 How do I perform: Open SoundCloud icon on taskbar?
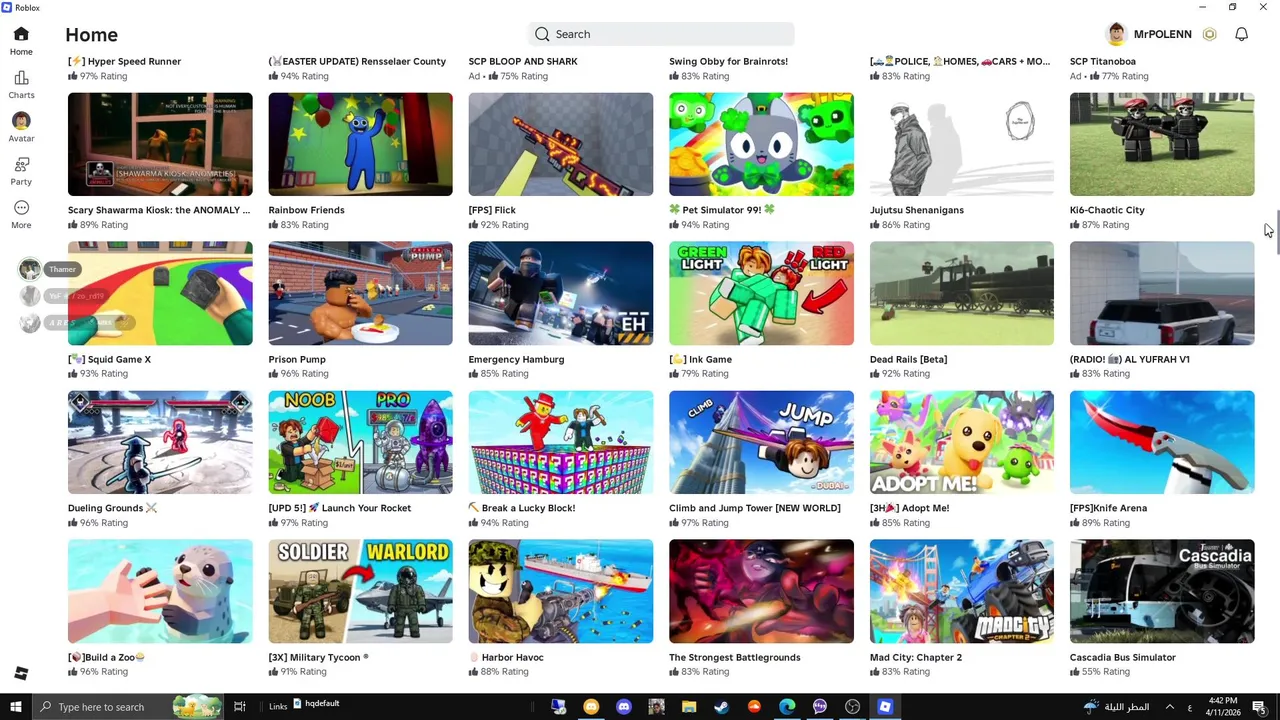click(754, 707)
